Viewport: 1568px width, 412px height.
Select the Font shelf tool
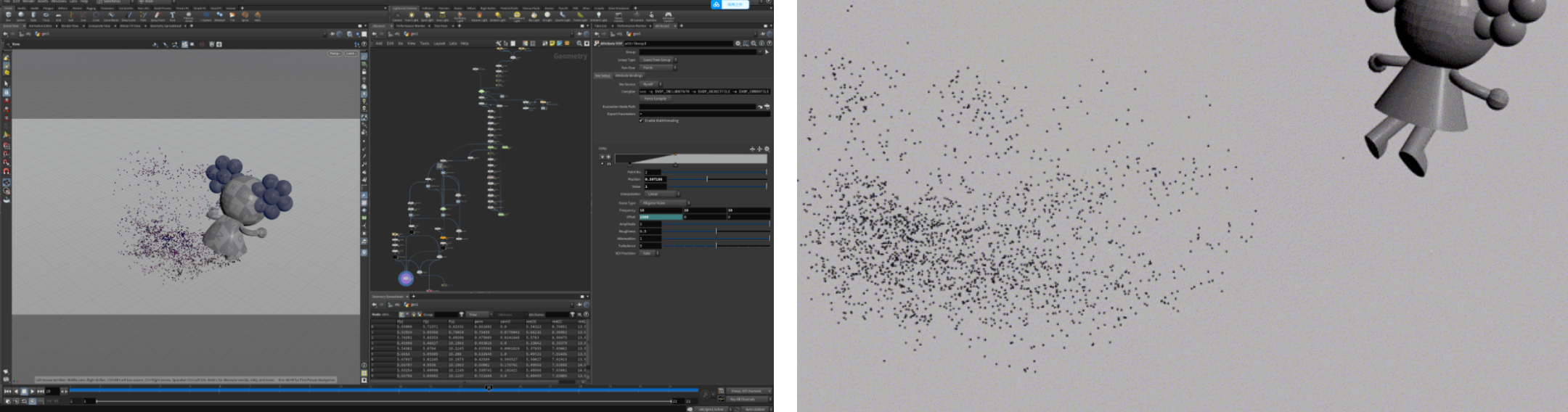point(172,15)
